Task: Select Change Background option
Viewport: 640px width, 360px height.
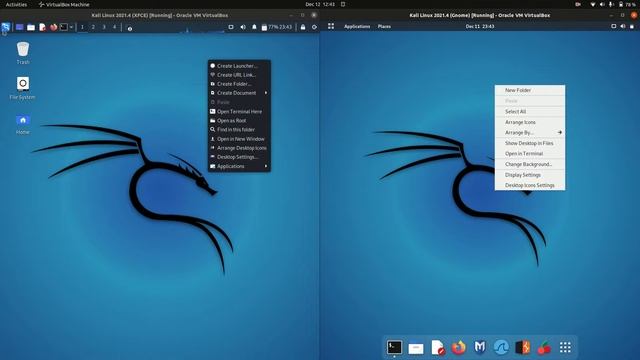Action: 530,164
